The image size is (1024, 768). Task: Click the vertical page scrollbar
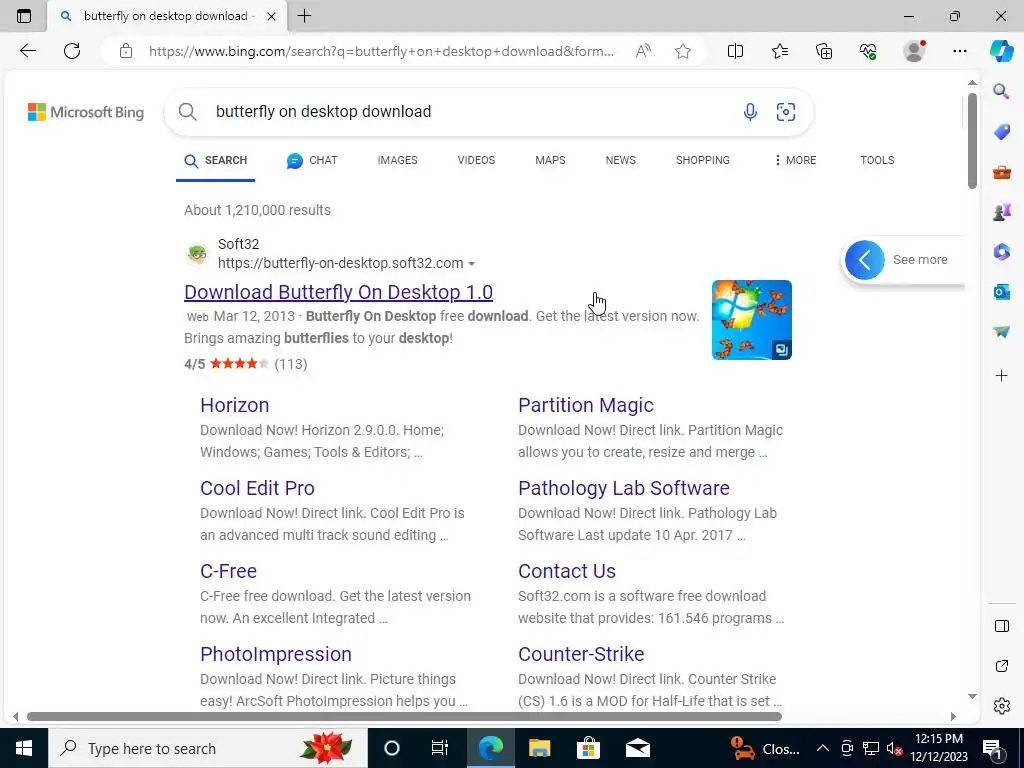click(x=972, y=140)
